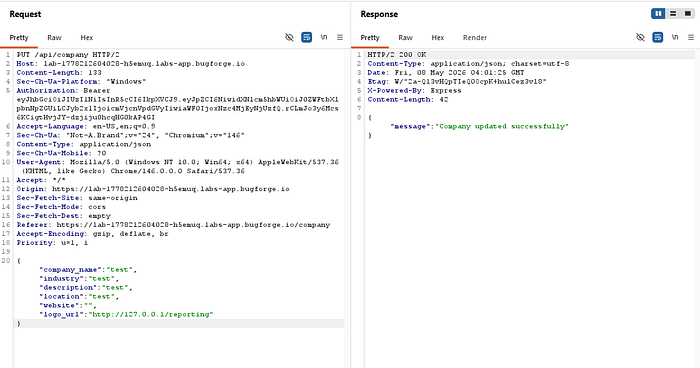The width and height of the screenshot is (700, 368).
Task: Click Priority: u=1, i header
Action: pos(52,243)
